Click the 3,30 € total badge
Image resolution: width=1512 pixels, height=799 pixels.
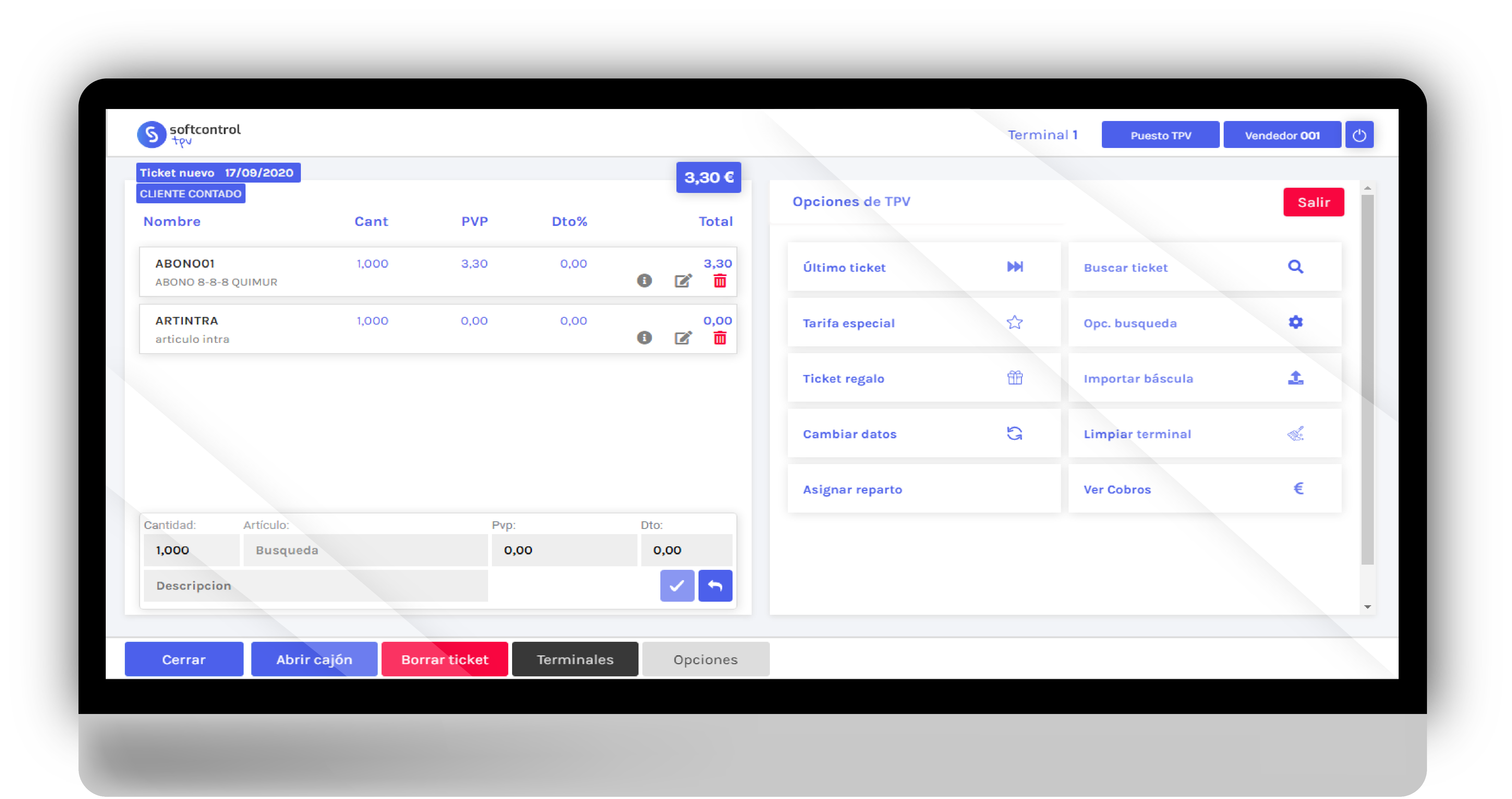[709, 177]
